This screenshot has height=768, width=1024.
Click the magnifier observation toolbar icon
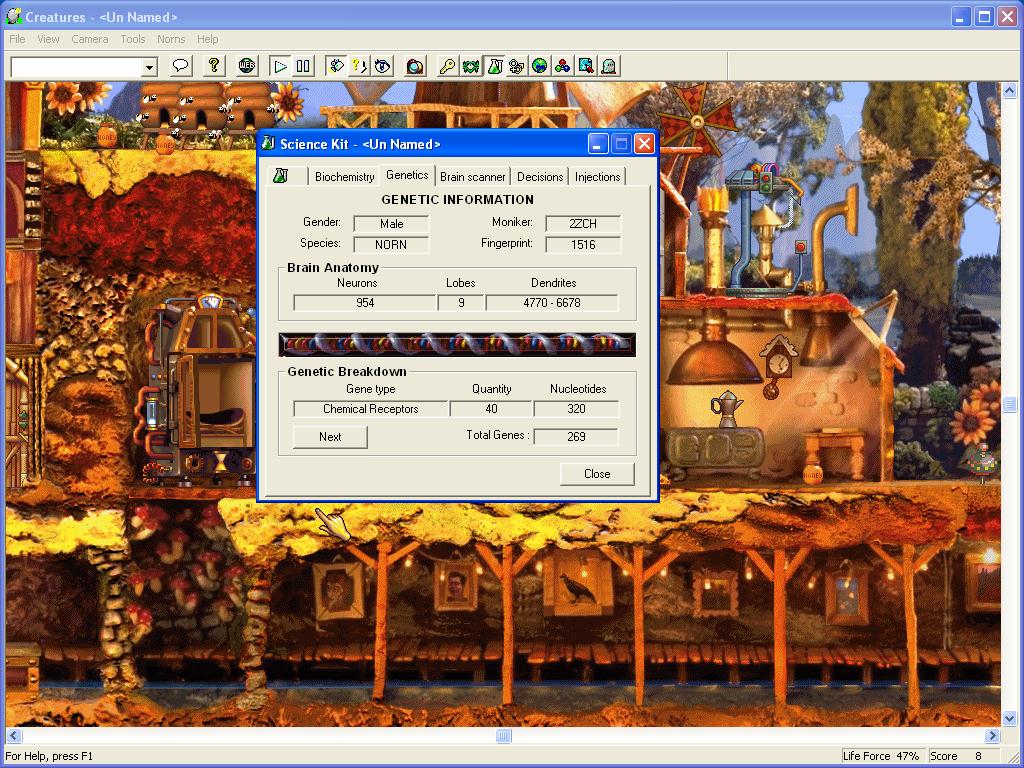pos(586,66)
